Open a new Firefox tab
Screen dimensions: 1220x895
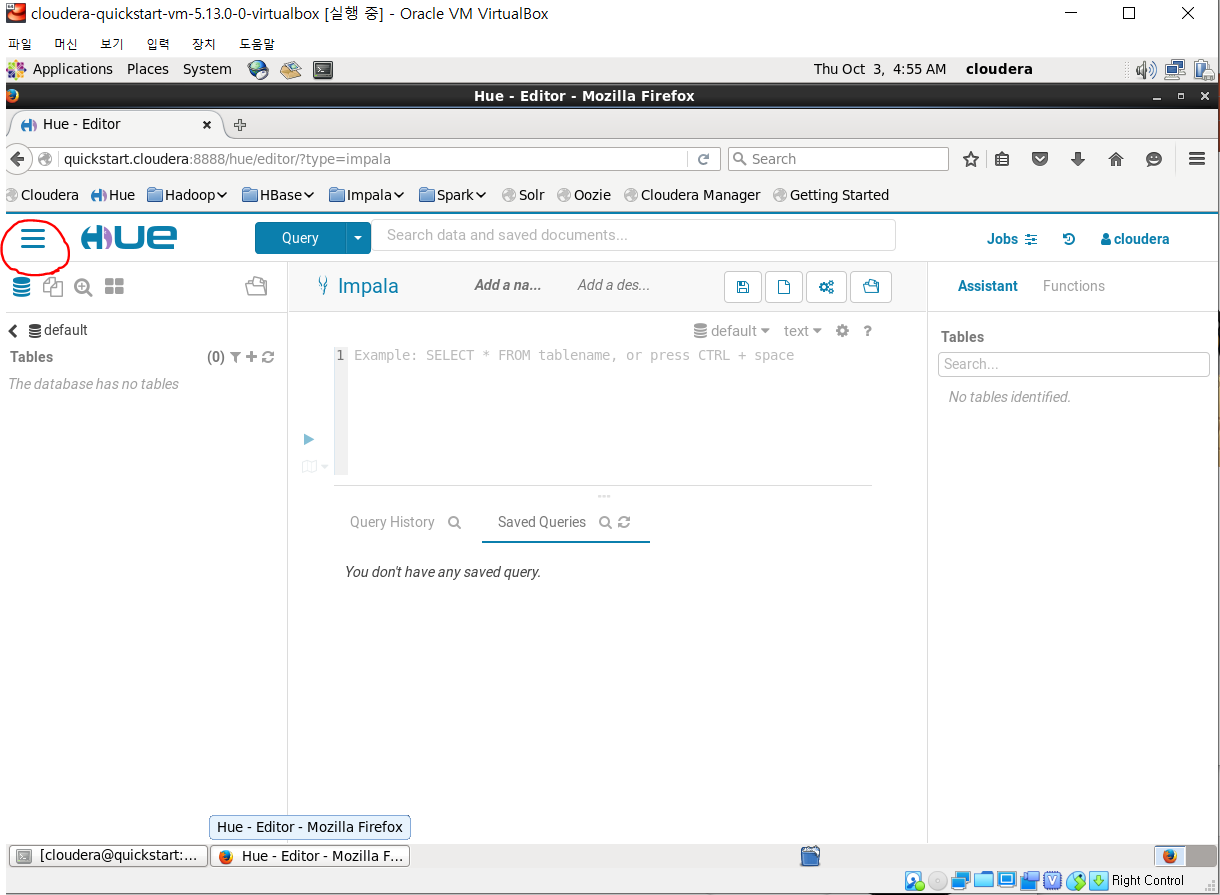[x=240, y=125]
